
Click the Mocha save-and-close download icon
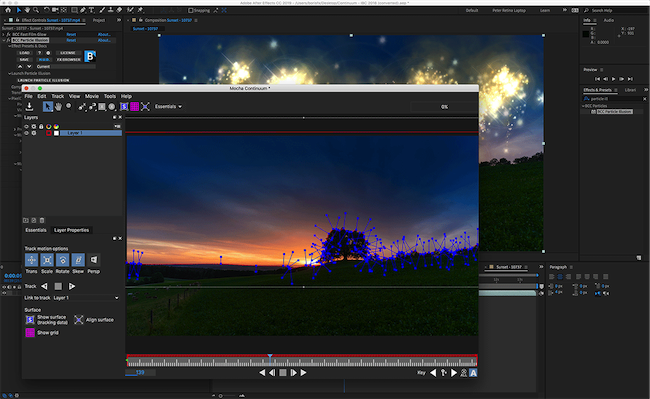pyautogui.click(x=29, y=106)
